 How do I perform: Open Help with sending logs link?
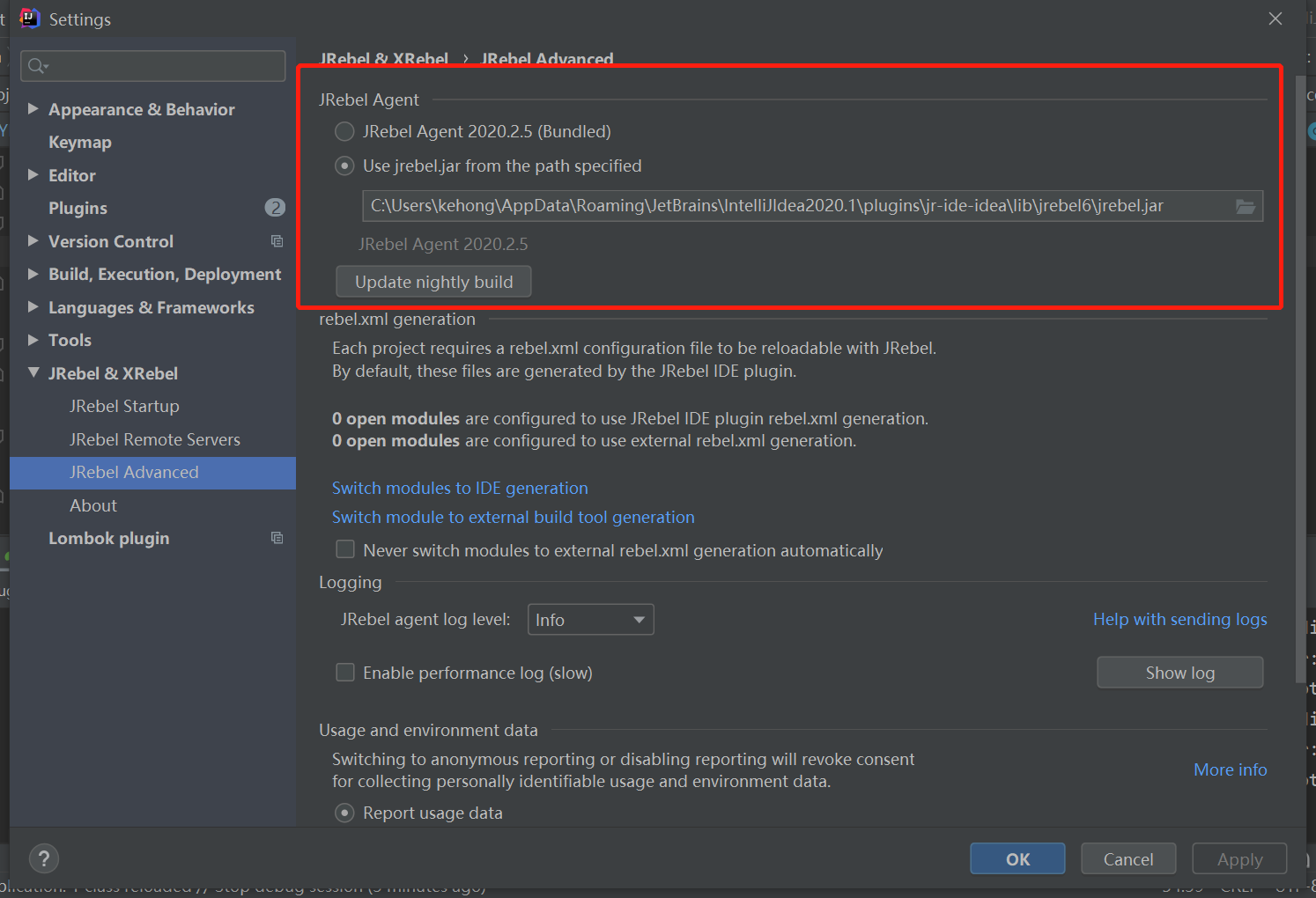1180,619
